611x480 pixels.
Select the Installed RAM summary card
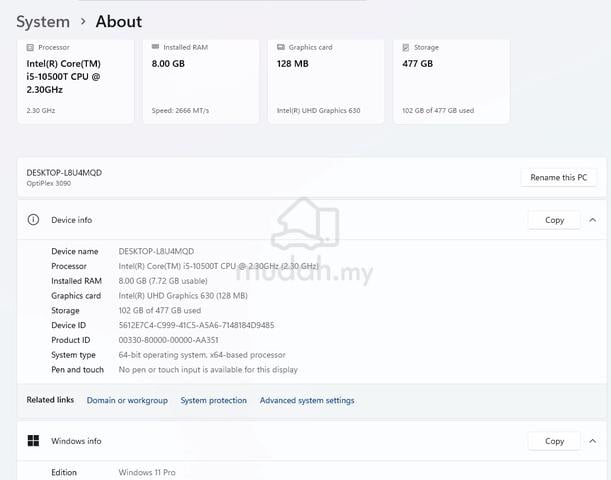pos(201,81)
